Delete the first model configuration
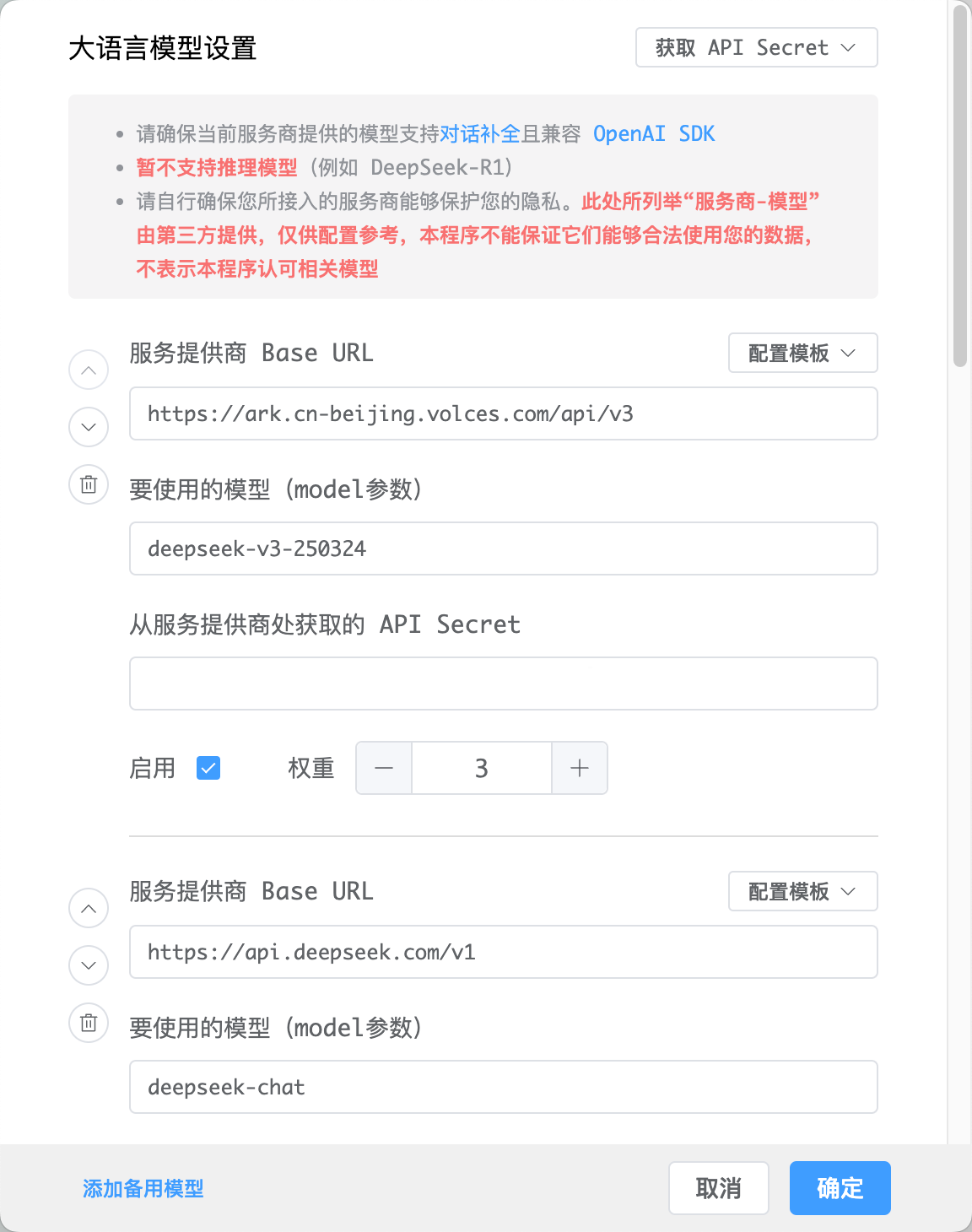The height and width of the screenshot is (1232, 972). 88,484
